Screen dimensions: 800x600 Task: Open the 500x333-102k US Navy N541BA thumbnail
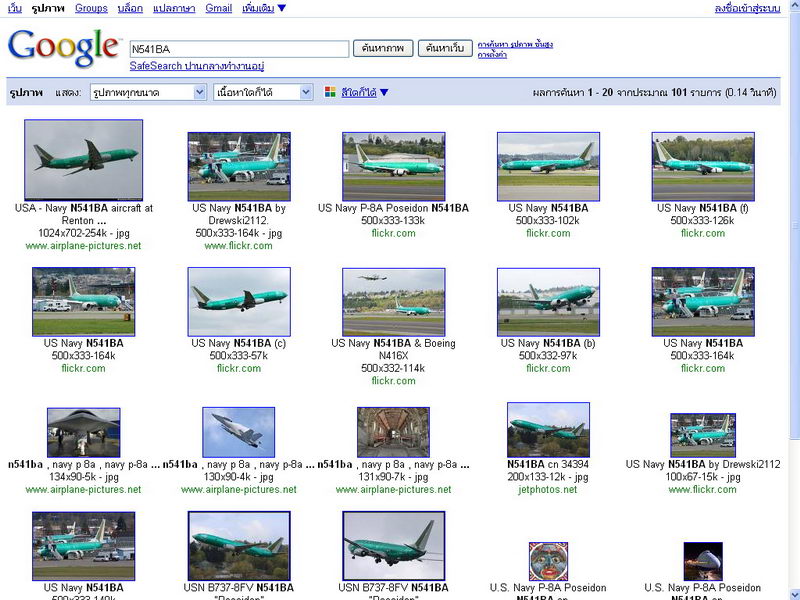click(x=548, y=166)
